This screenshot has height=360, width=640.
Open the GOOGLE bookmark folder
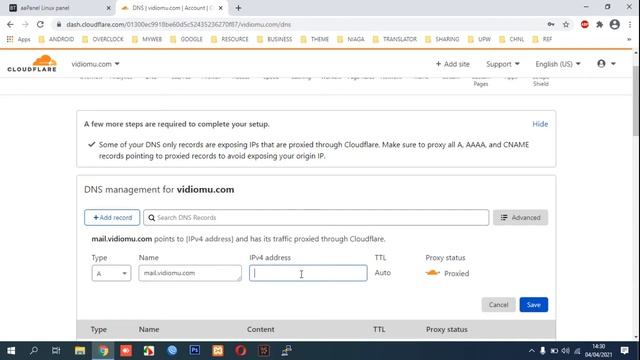pos(187,39)
